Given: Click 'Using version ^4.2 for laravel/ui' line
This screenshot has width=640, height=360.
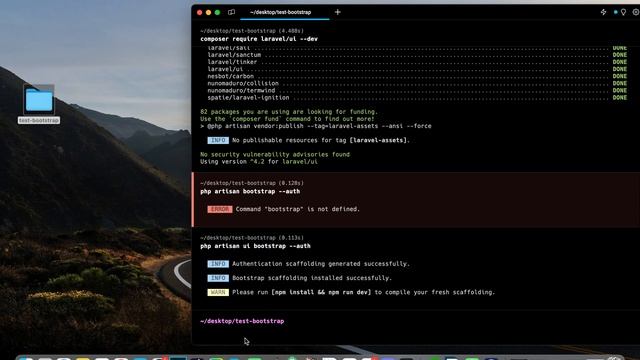Looking at the screenshot, I should point(259,162).
